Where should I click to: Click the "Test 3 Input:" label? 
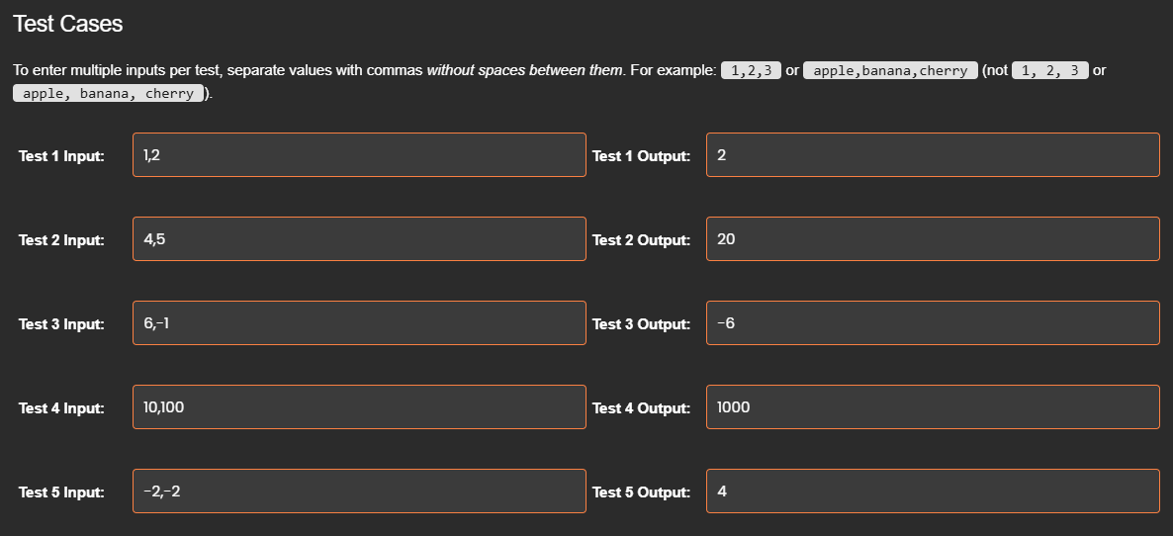[x=61, y=324]
